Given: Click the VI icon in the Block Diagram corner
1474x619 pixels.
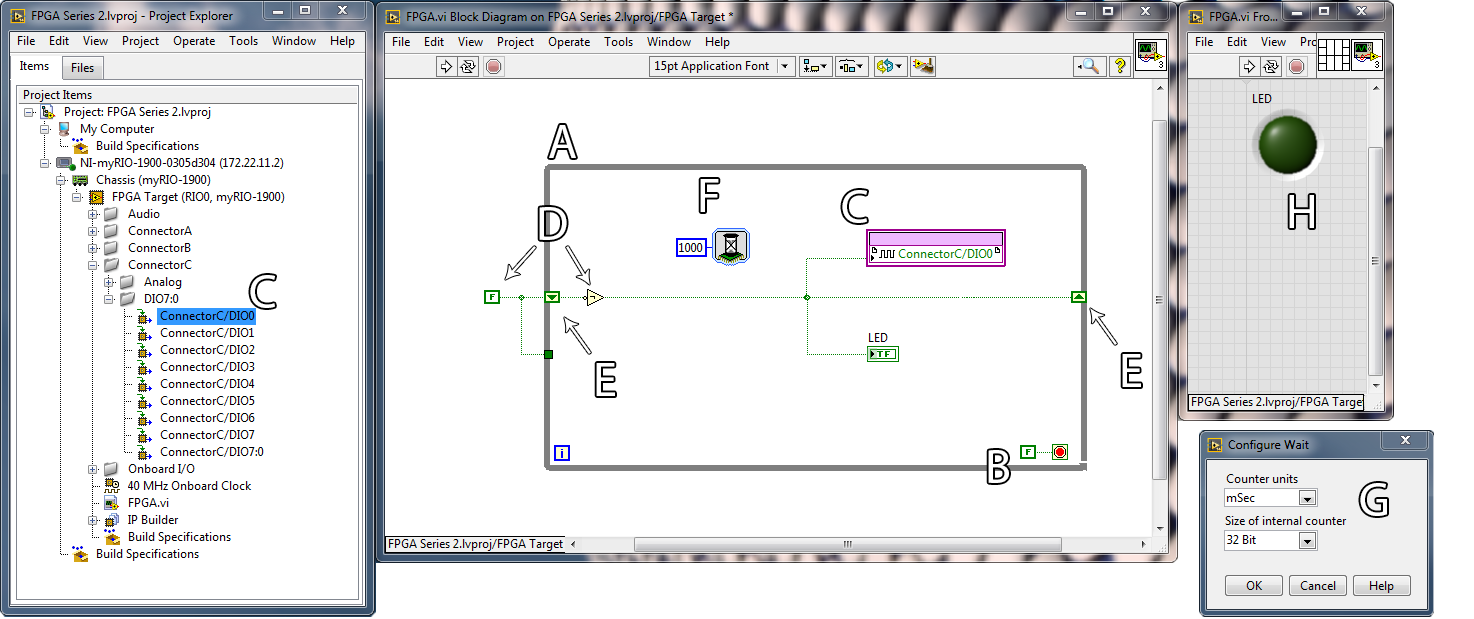Looking at the screenshot, I should [x=1150, y=56].
